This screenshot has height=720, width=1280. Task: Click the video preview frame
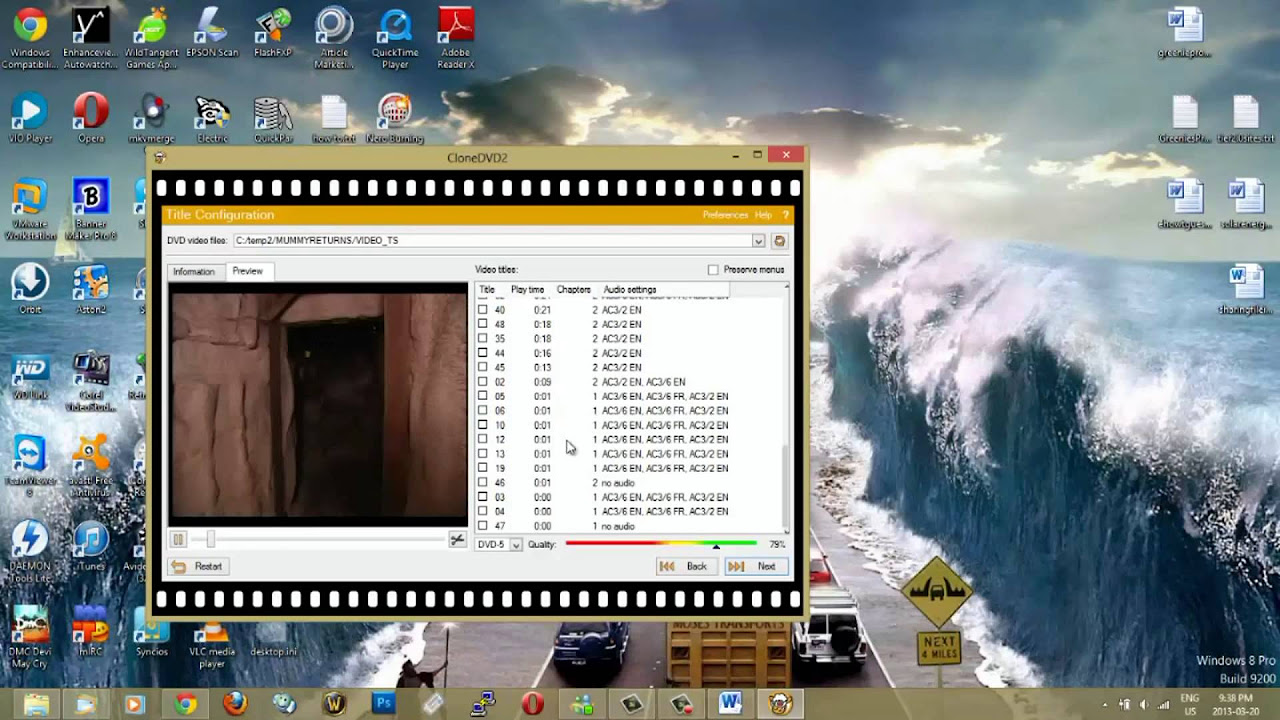[x=318, y=404]
